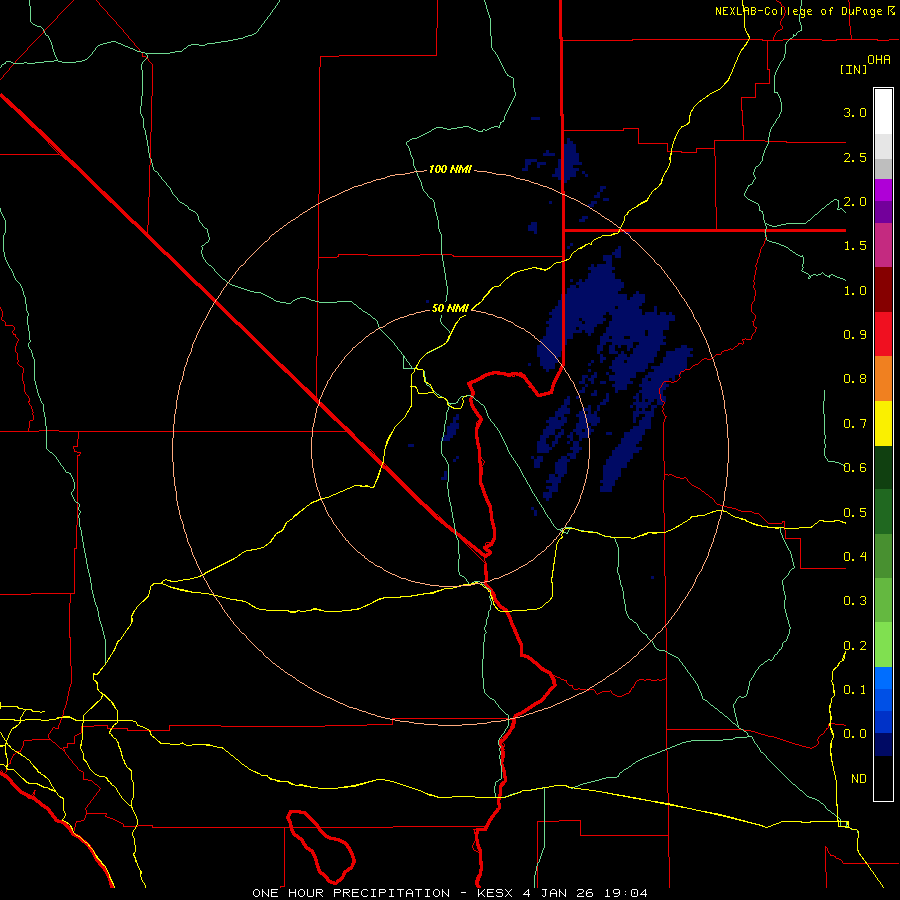Screen dimensions: 900x900
Task: Click the 1.5 scale value
Action: click(855, 246)
